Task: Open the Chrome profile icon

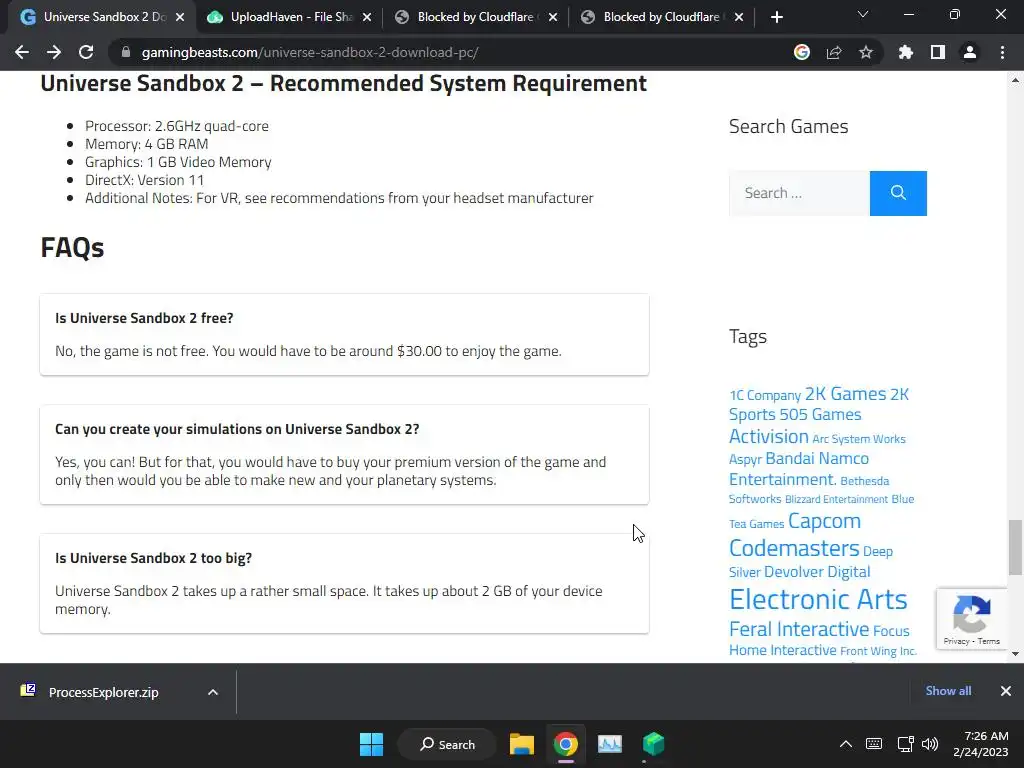Action: point(970,52)
